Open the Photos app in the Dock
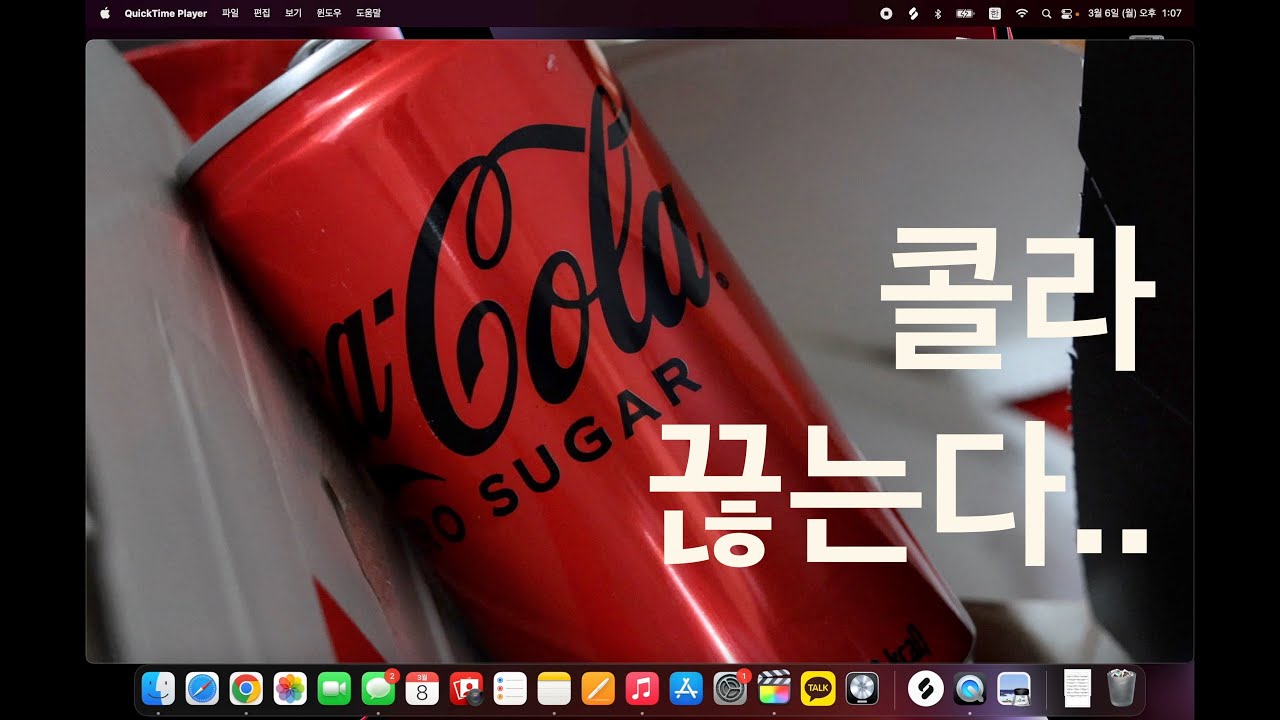The image size is (1280, 720). click(x=290, y=688)
